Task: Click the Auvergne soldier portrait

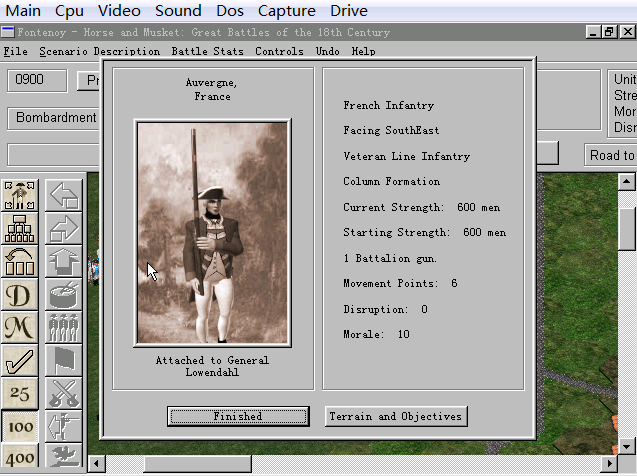Action: 212,233
